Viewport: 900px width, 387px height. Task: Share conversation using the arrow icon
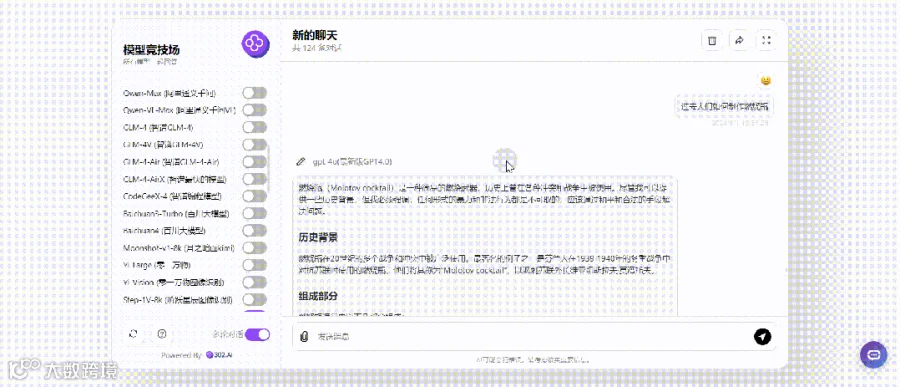click(739, 40)
